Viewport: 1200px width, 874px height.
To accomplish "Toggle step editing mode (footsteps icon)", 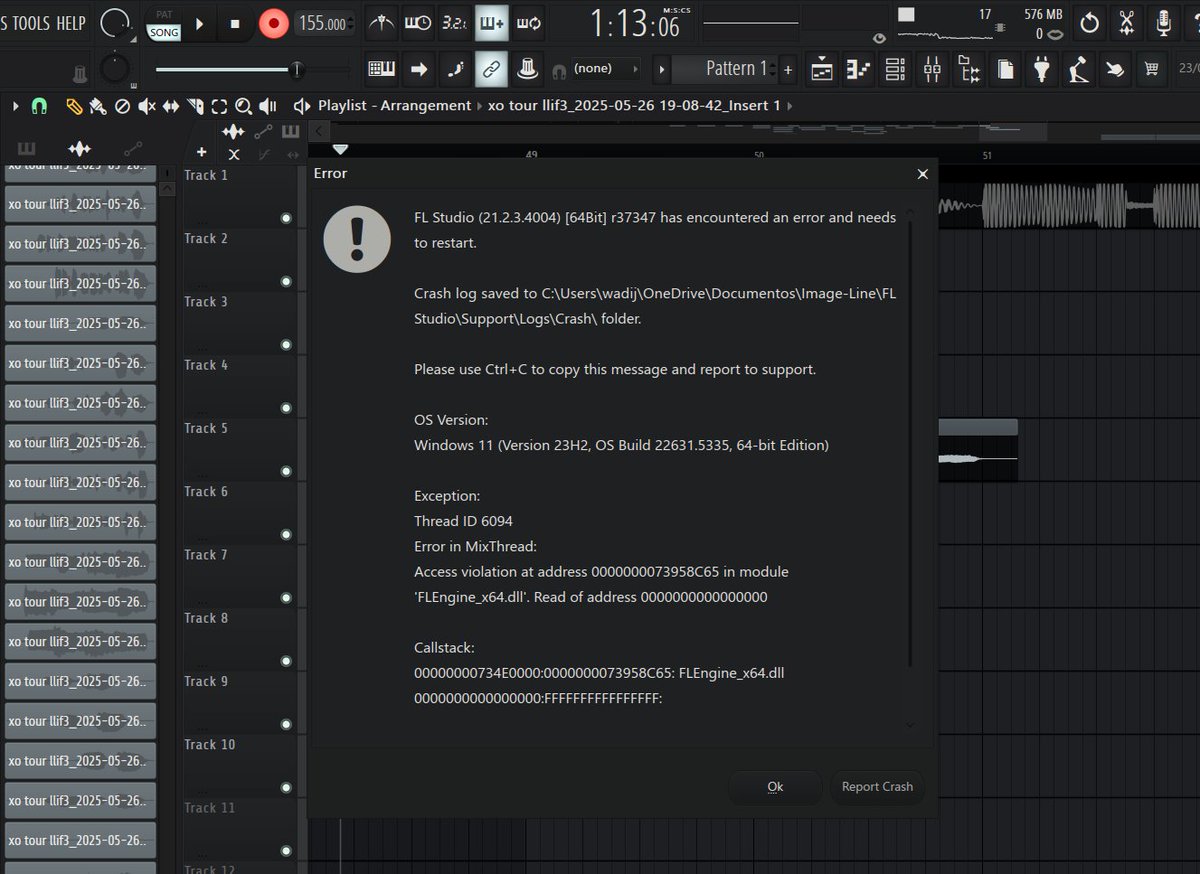I will click(455, 69).
